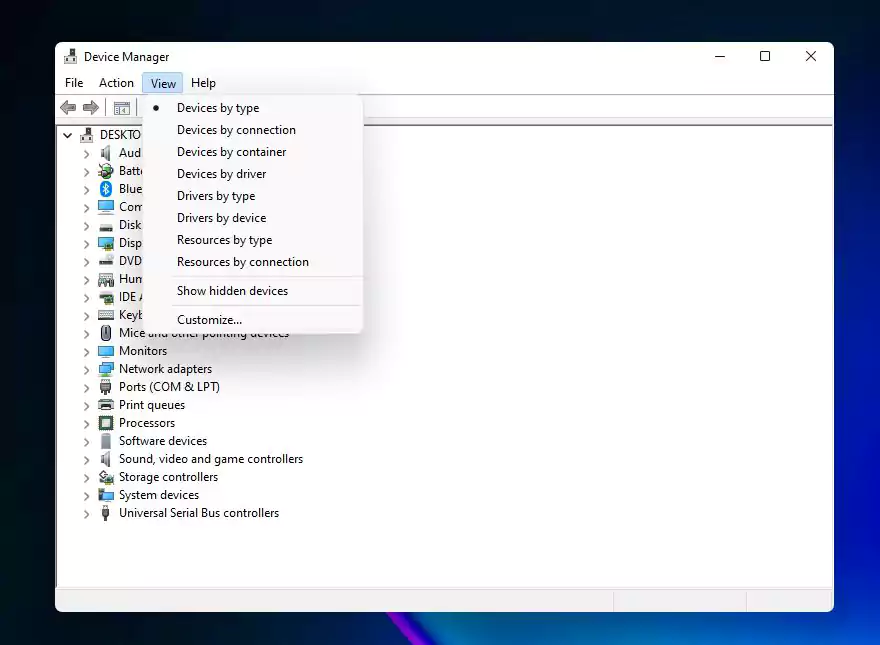Image resolution: width=880 pixels, height=645 pixels.
Task: Expand the Print queues chevron
Action: [x=86, y=406]
